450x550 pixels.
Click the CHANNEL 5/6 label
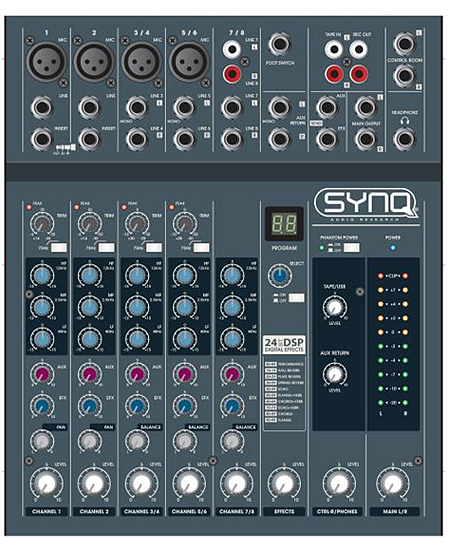coord(189,511)
